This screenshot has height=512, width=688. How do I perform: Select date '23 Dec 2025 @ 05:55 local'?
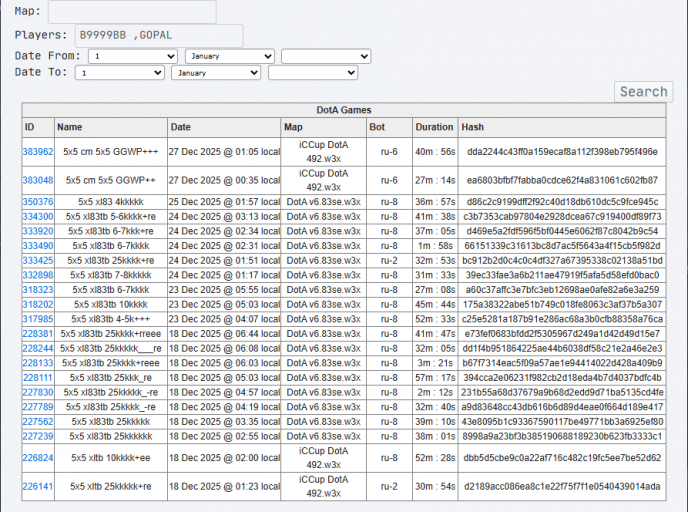[x=224, y=290]
